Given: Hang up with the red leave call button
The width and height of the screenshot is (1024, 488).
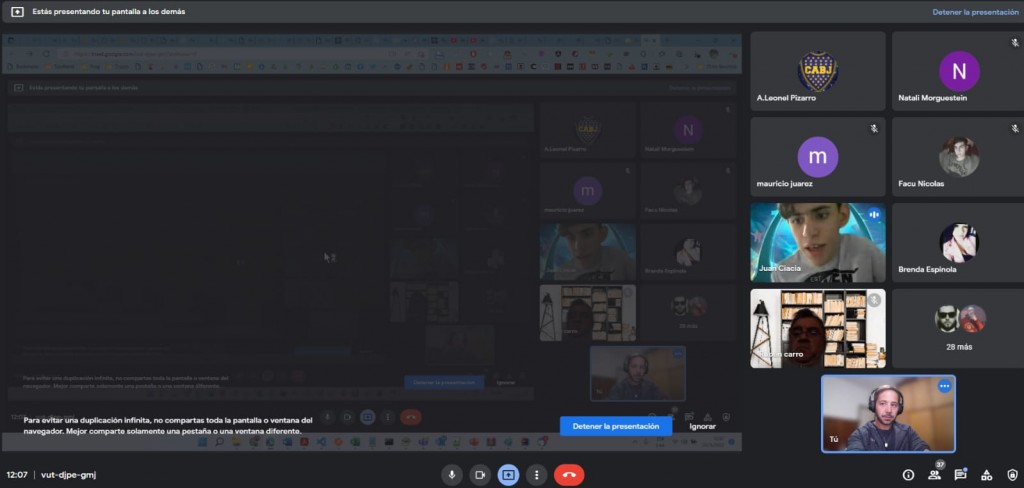Looking at the screenshot, I should (x=569, y=475).
